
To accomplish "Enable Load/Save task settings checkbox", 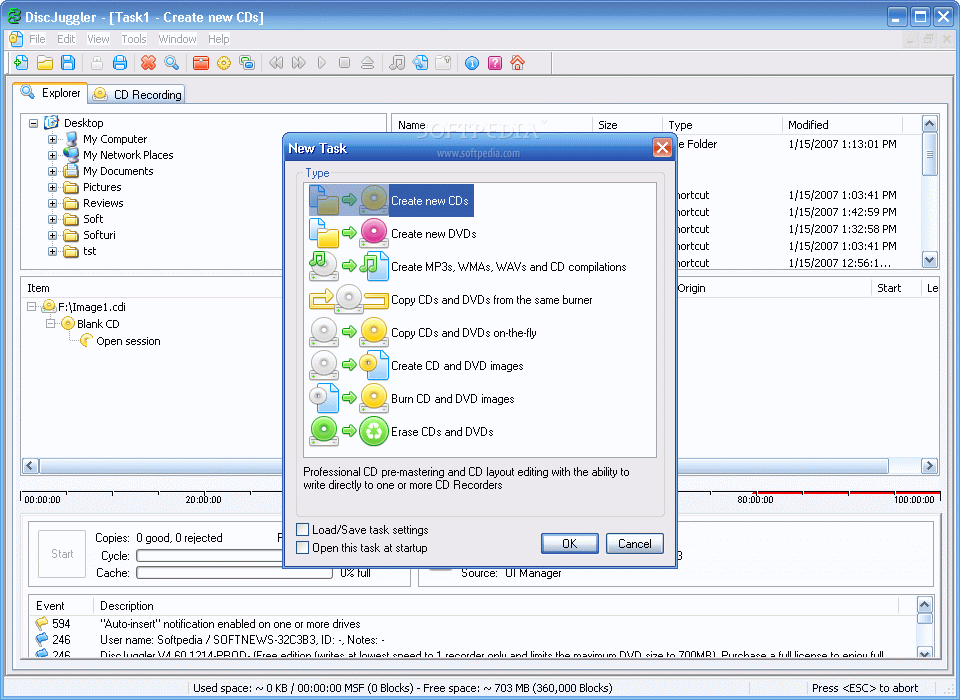I will pyautogui.click(x=302, y=529).
